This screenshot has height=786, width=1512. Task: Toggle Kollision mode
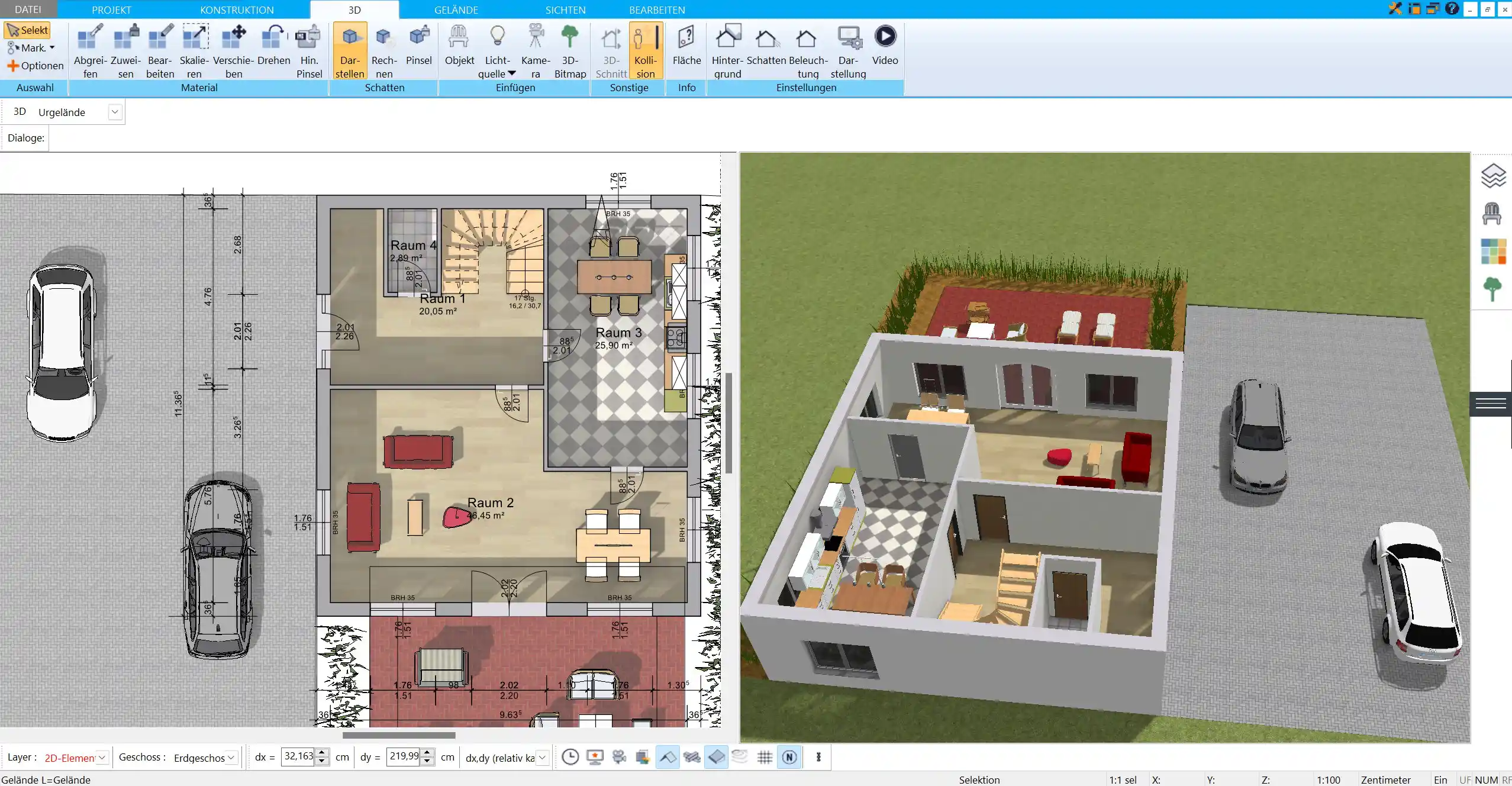coord(646,51)
